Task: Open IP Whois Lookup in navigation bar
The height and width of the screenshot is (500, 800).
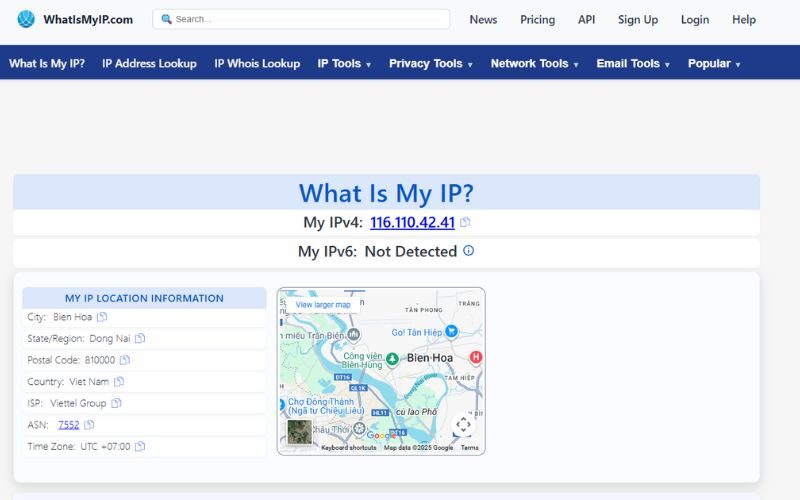Action: coord(257,63)
